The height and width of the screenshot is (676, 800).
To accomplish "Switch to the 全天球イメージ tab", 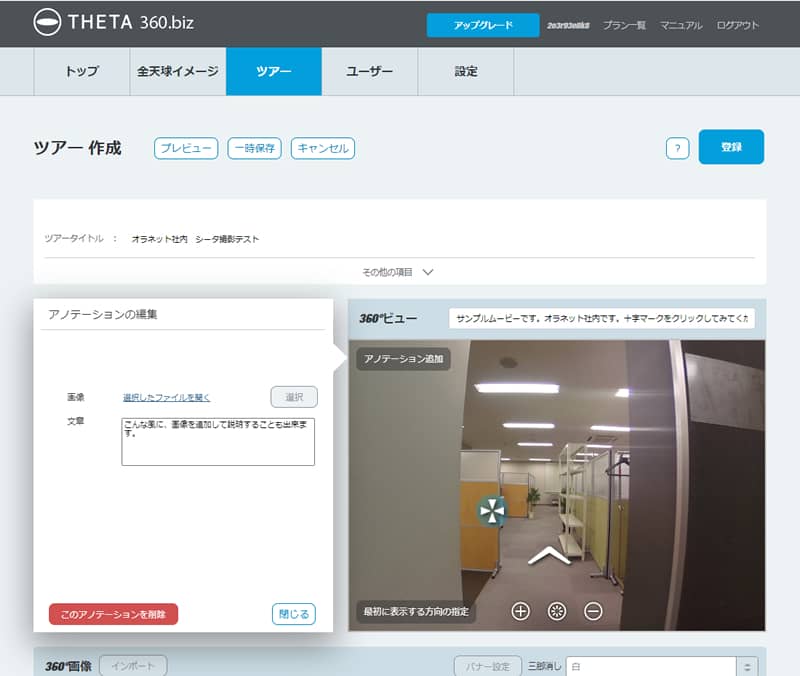I will [178, 71].
